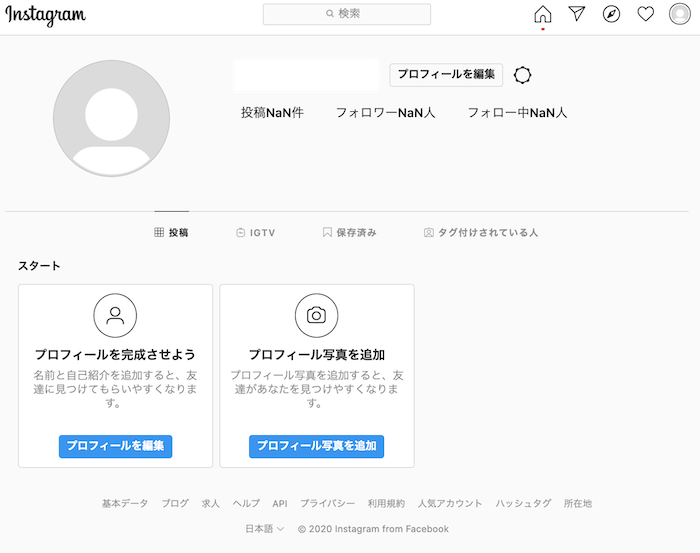Open the プライバシー footer link
700x553 pixels.
pyautogui.click(x=328, y=503)
